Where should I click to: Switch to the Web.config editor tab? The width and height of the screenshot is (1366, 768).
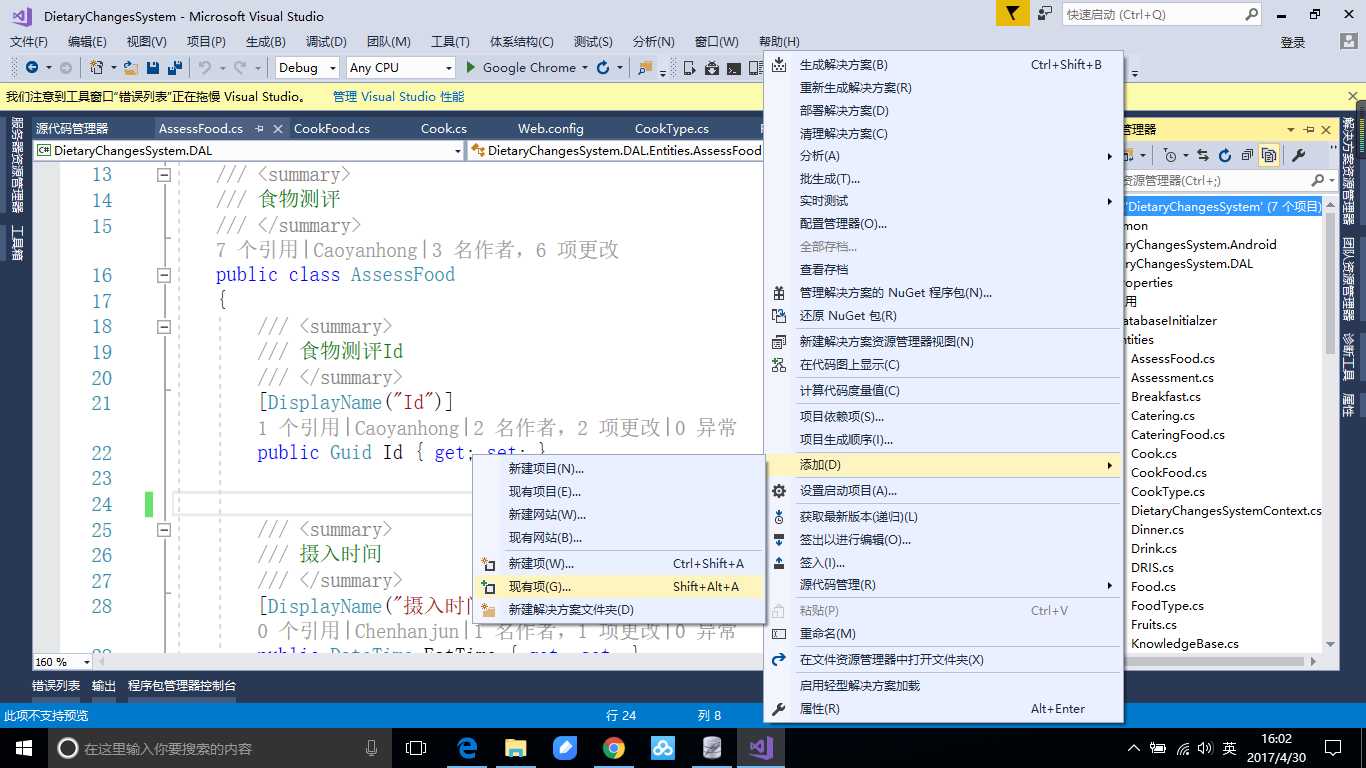[550, 128]
